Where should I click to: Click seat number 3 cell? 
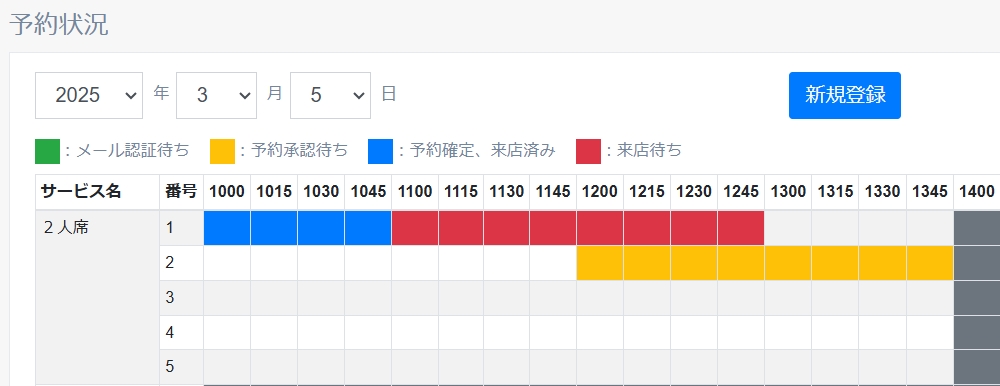point(182,297)
